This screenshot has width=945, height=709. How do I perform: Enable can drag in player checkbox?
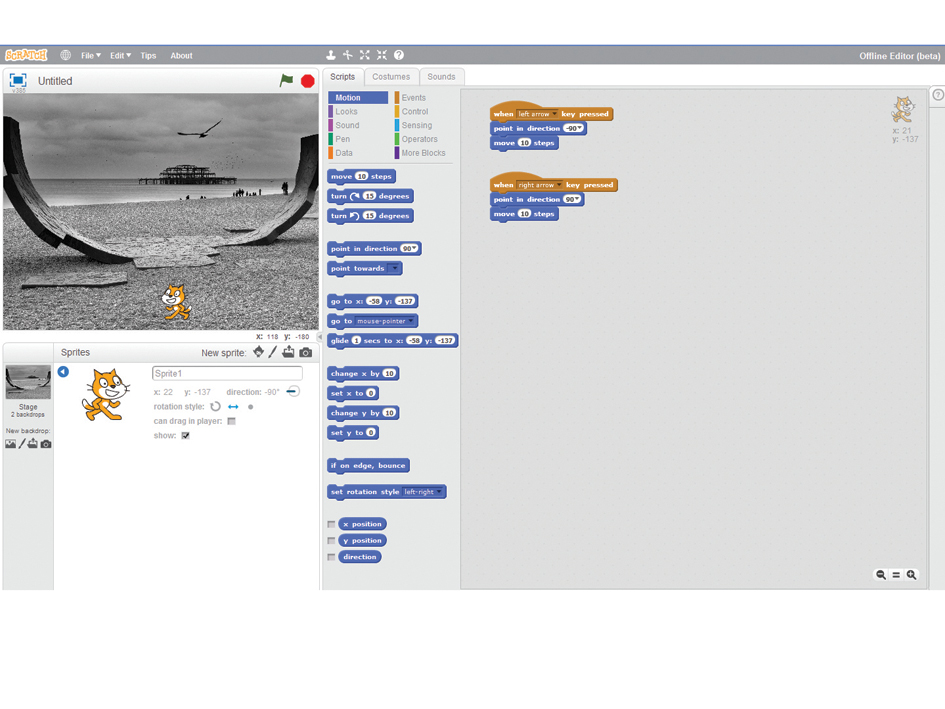[x=231, y=421]
